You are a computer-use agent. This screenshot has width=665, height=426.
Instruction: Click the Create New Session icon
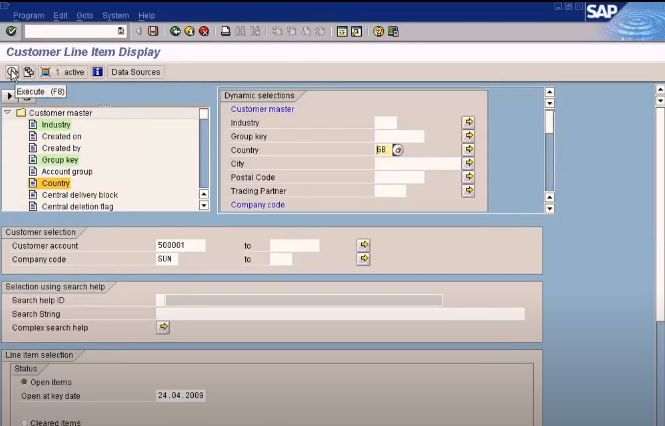(342, 31)
